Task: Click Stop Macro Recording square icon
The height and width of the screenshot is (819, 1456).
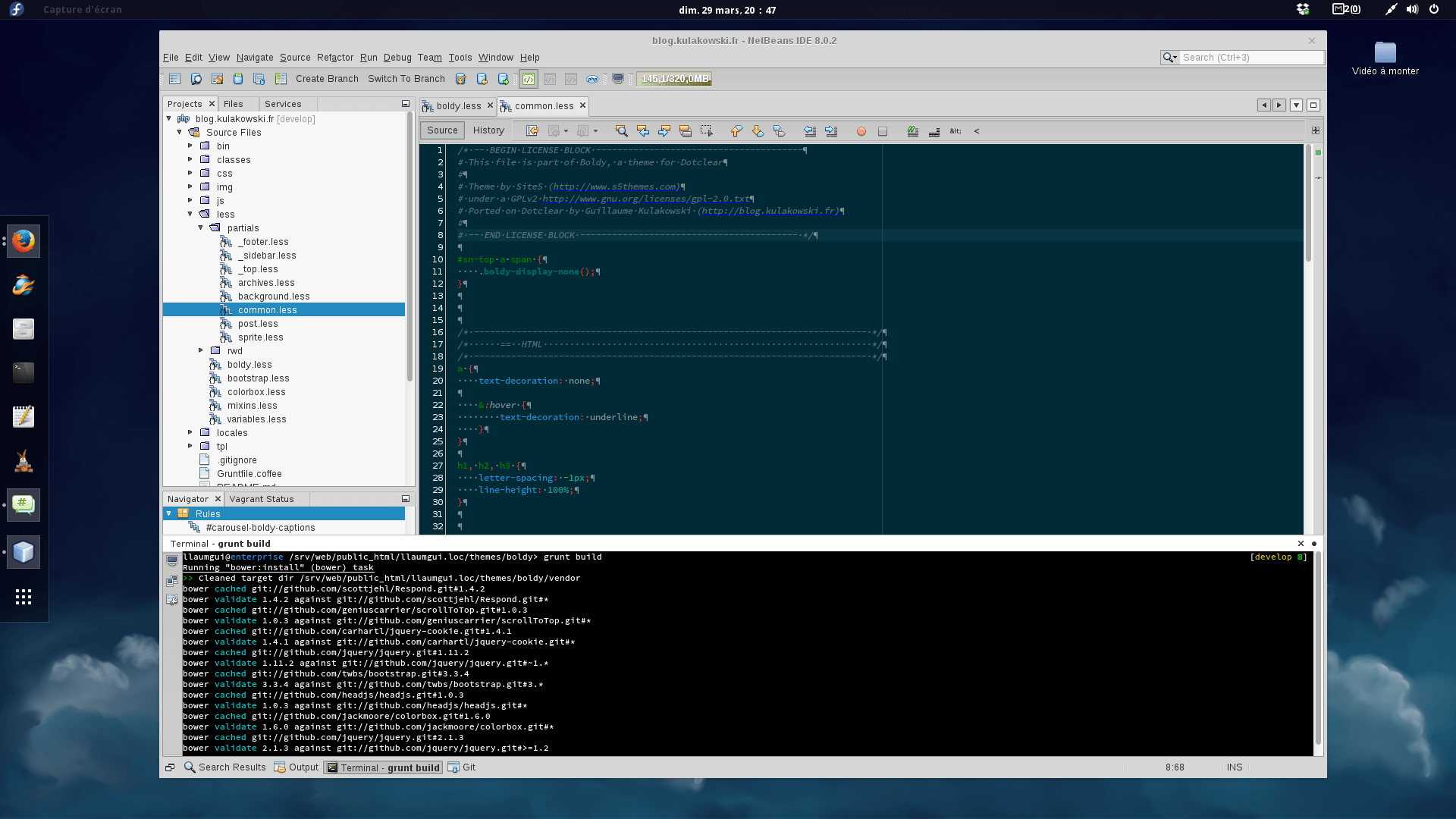Action: click(882, 131)
